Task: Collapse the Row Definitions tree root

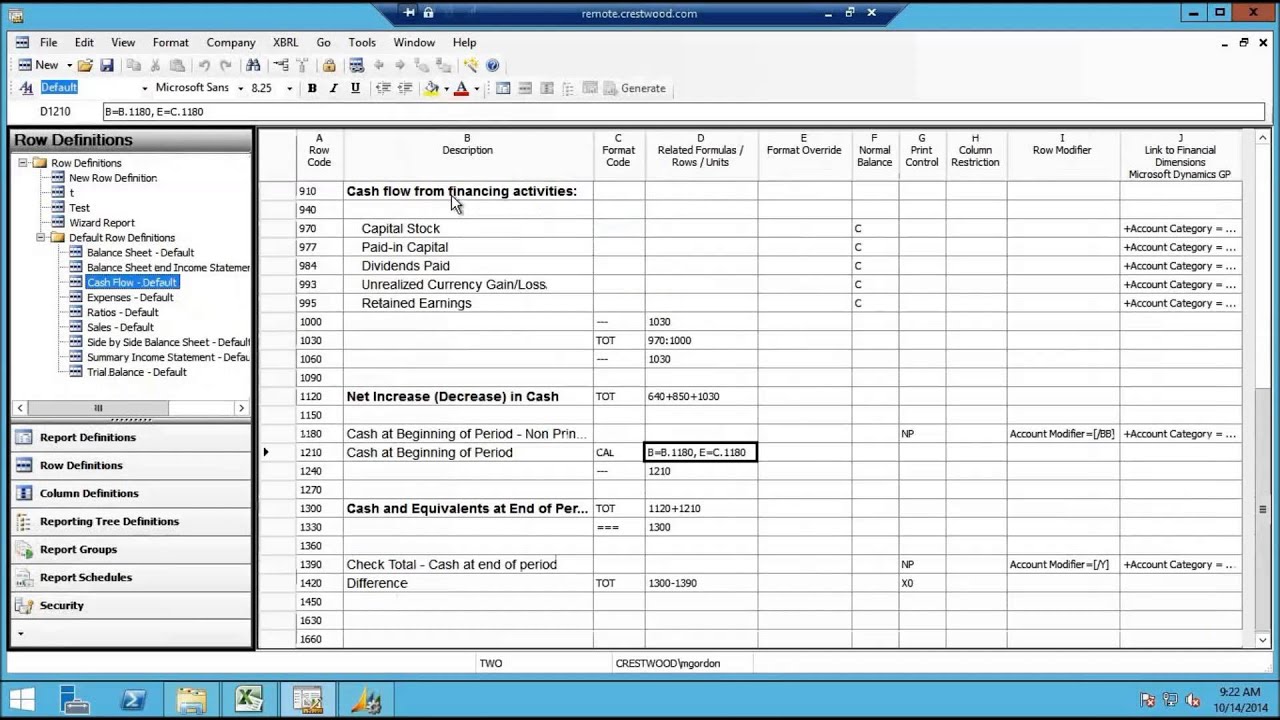Action: coord(23,163)
